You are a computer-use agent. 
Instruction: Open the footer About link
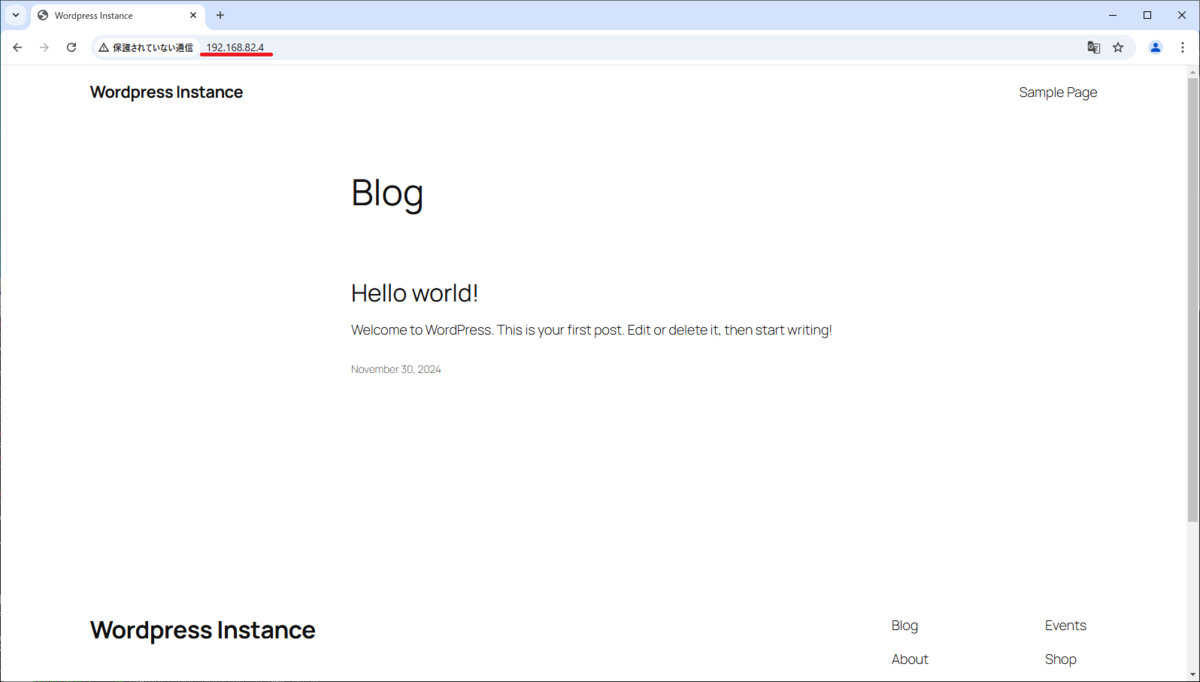pos(910,659)
